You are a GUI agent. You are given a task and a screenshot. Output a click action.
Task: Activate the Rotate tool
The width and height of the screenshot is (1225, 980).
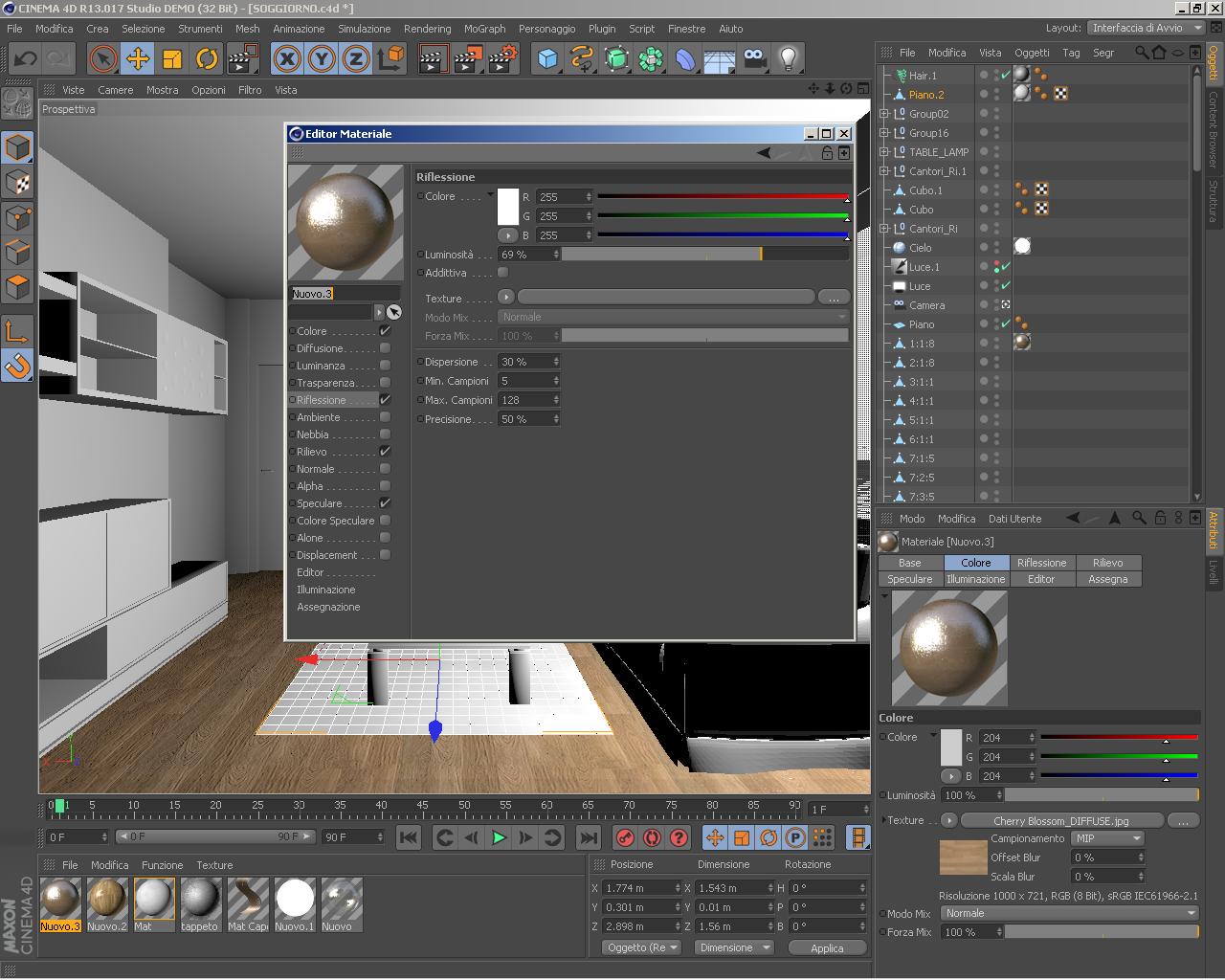[207, 59]
